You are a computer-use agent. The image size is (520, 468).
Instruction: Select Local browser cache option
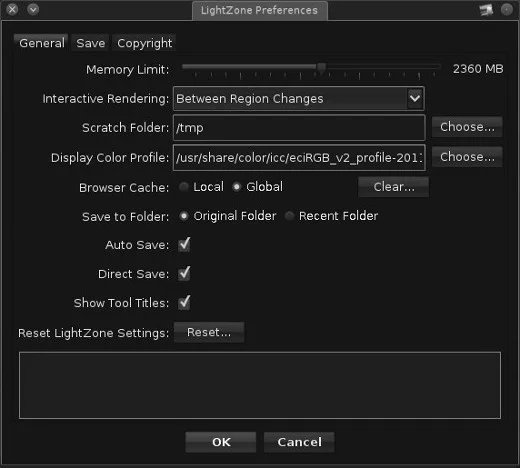pos(183,187)
